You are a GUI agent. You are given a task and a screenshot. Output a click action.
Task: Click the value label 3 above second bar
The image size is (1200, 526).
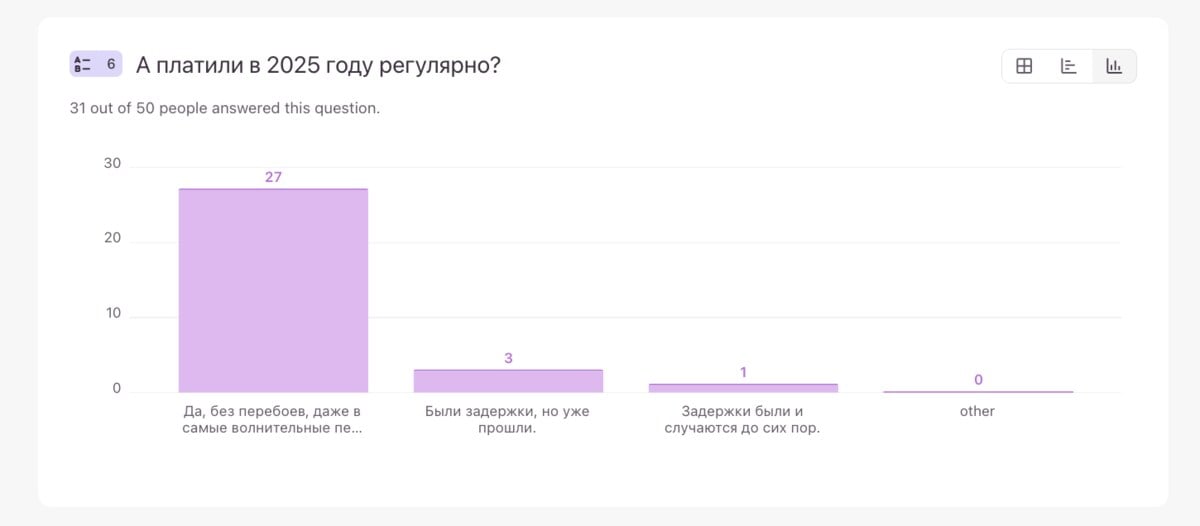[508, 358]
